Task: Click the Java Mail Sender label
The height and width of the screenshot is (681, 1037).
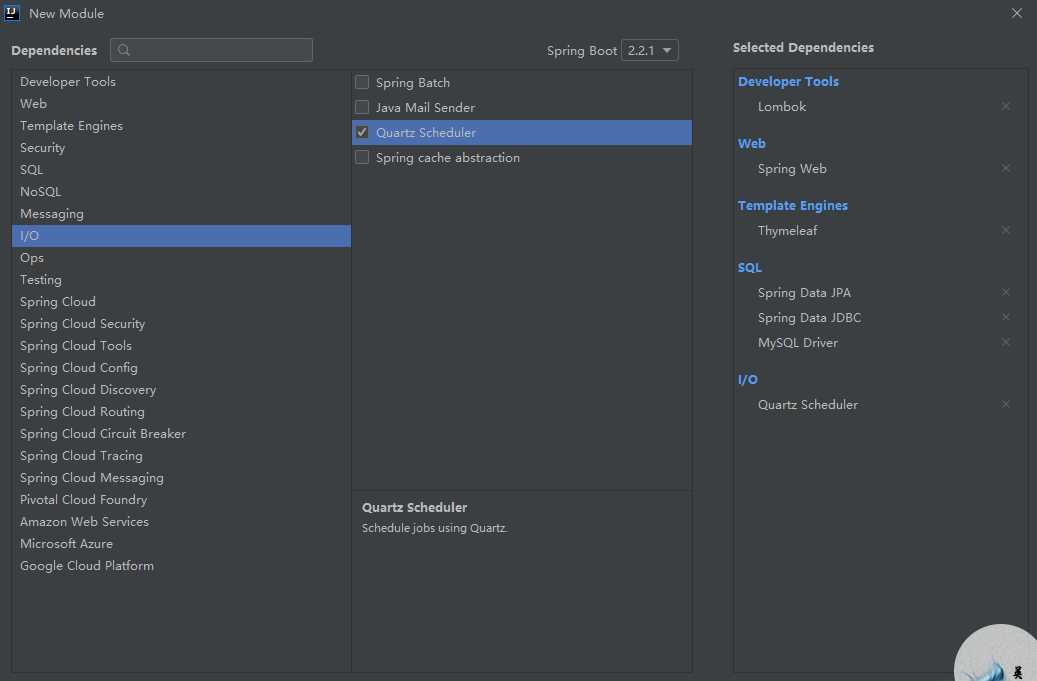Action: 425,107
